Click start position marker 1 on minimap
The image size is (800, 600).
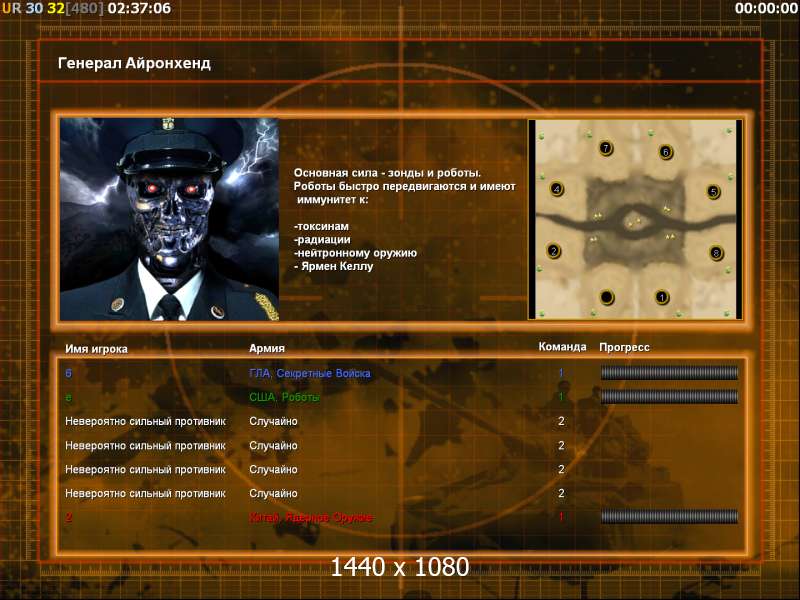[x=662, y=297]
